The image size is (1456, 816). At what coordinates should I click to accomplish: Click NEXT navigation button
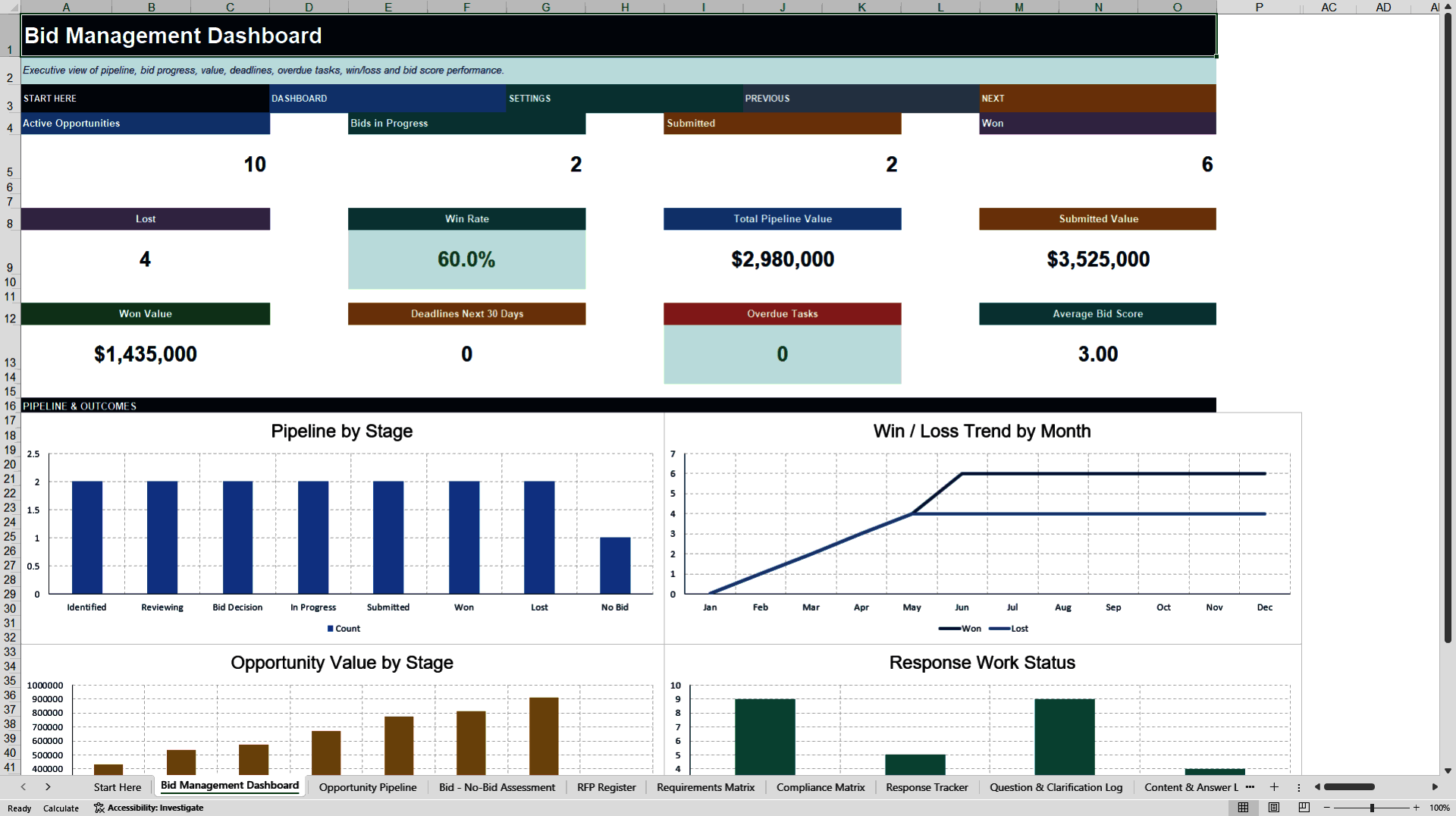[1097, 99]
